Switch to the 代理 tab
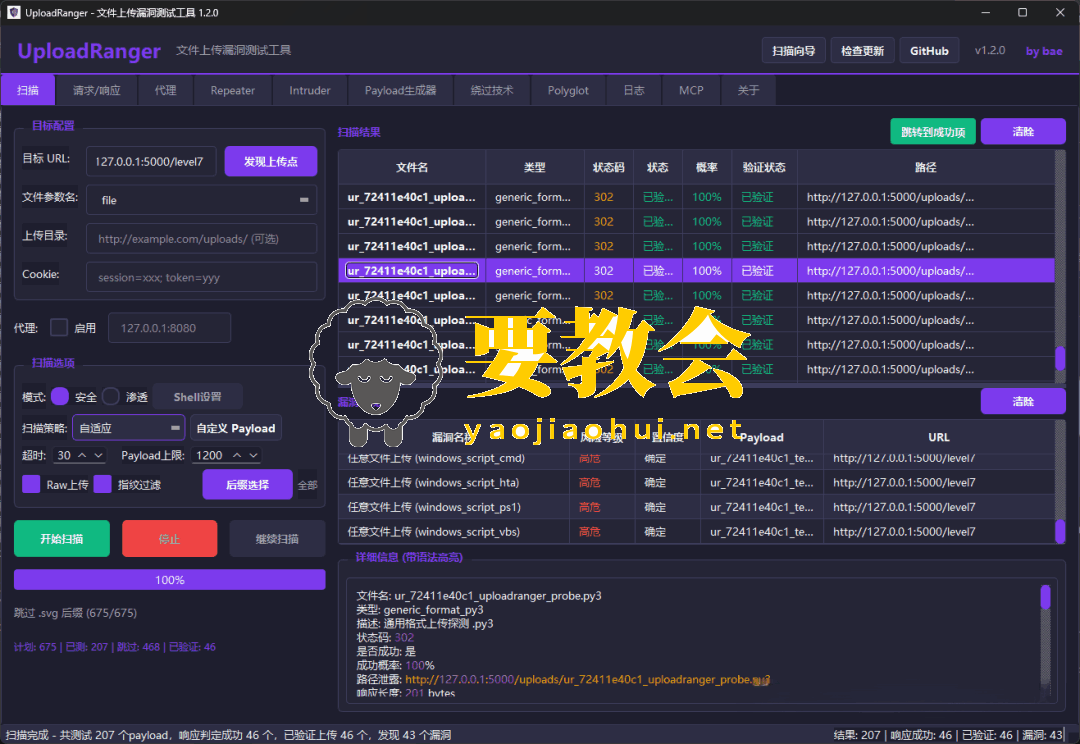 (165, 90)
